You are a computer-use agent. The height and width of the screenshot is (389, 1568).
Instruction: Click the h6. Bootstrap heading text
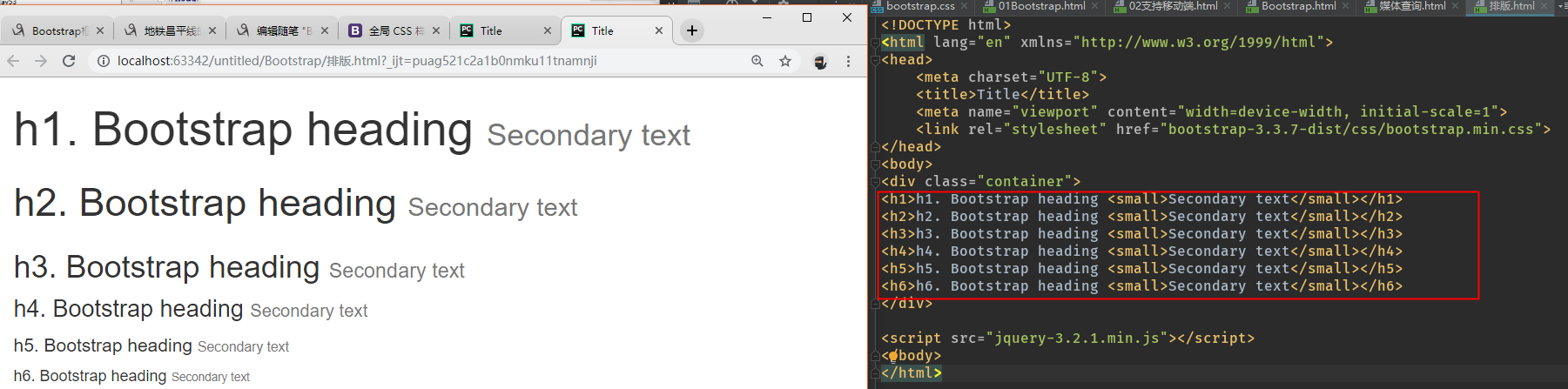coord(90,376)
